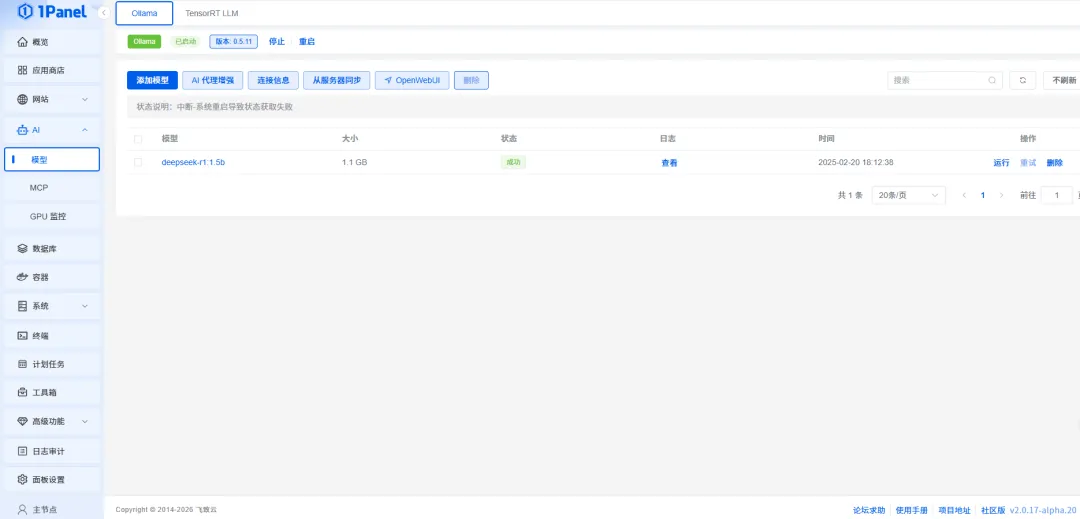Open MCP in the sidebar
1080x519 pixels.
(52, 188)
